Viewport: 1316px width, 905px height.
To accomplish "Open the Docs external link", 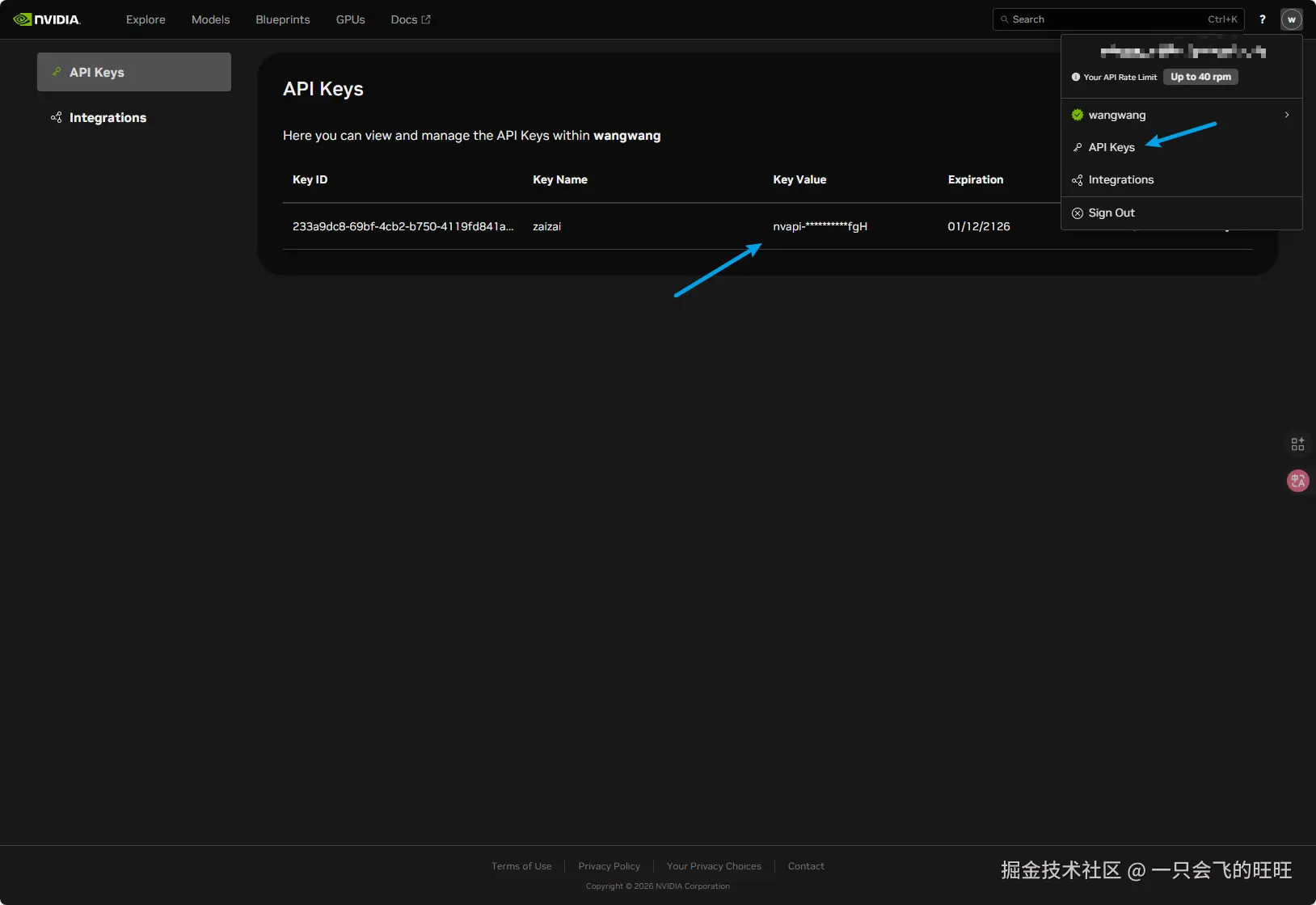I will click(x=411, y=19).
